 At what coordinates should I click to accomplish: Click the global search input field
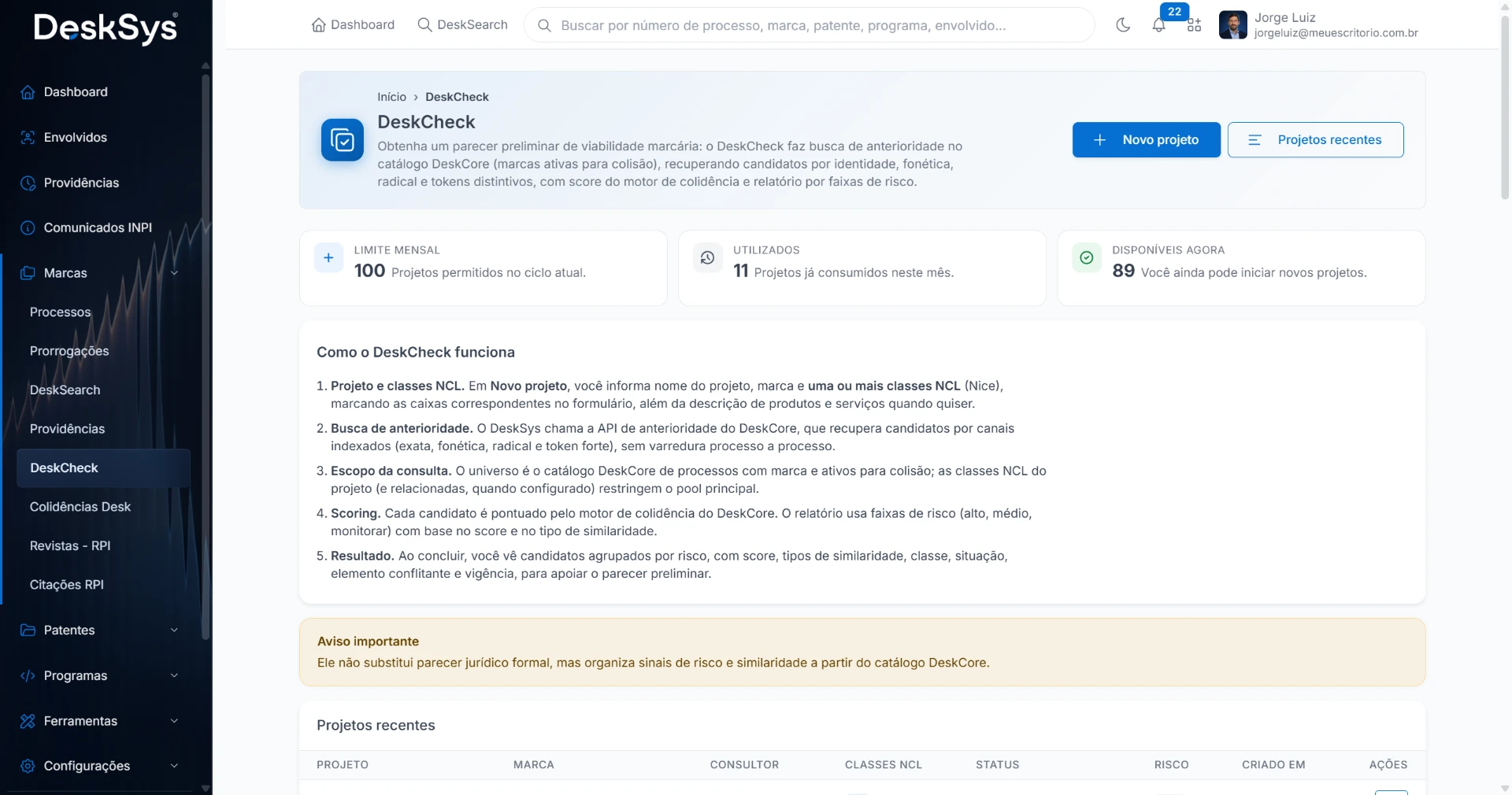[x=810, y=26]
